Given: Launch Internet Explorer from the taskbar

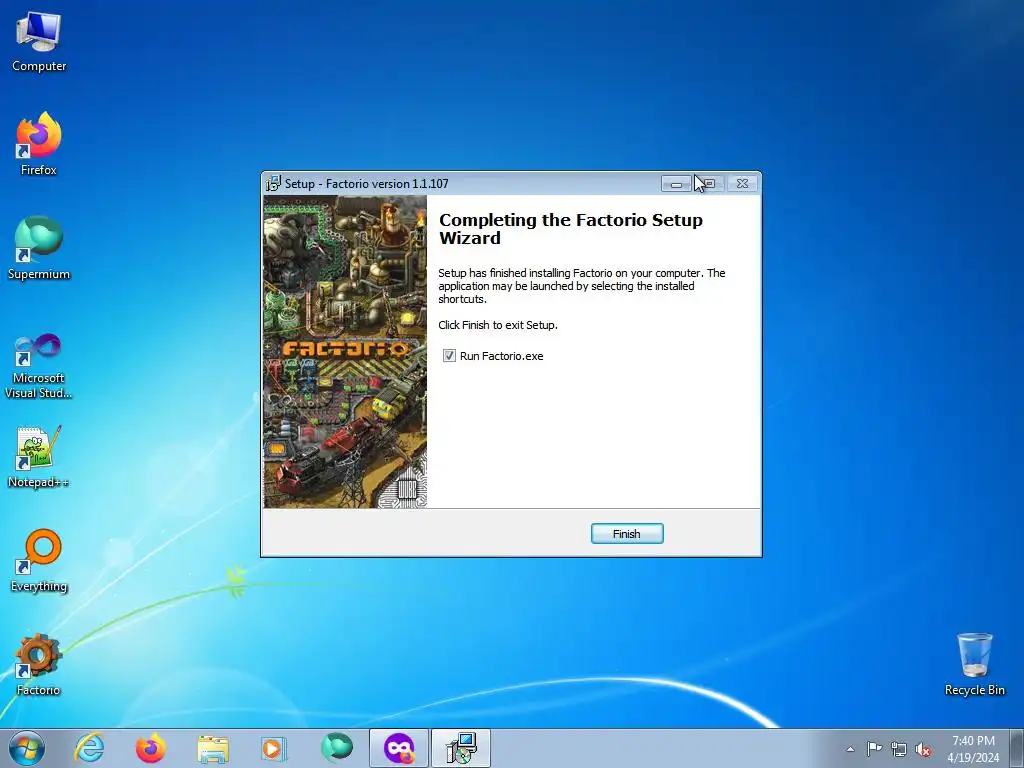Looking at the screenshot, I should tap(89, 748).
